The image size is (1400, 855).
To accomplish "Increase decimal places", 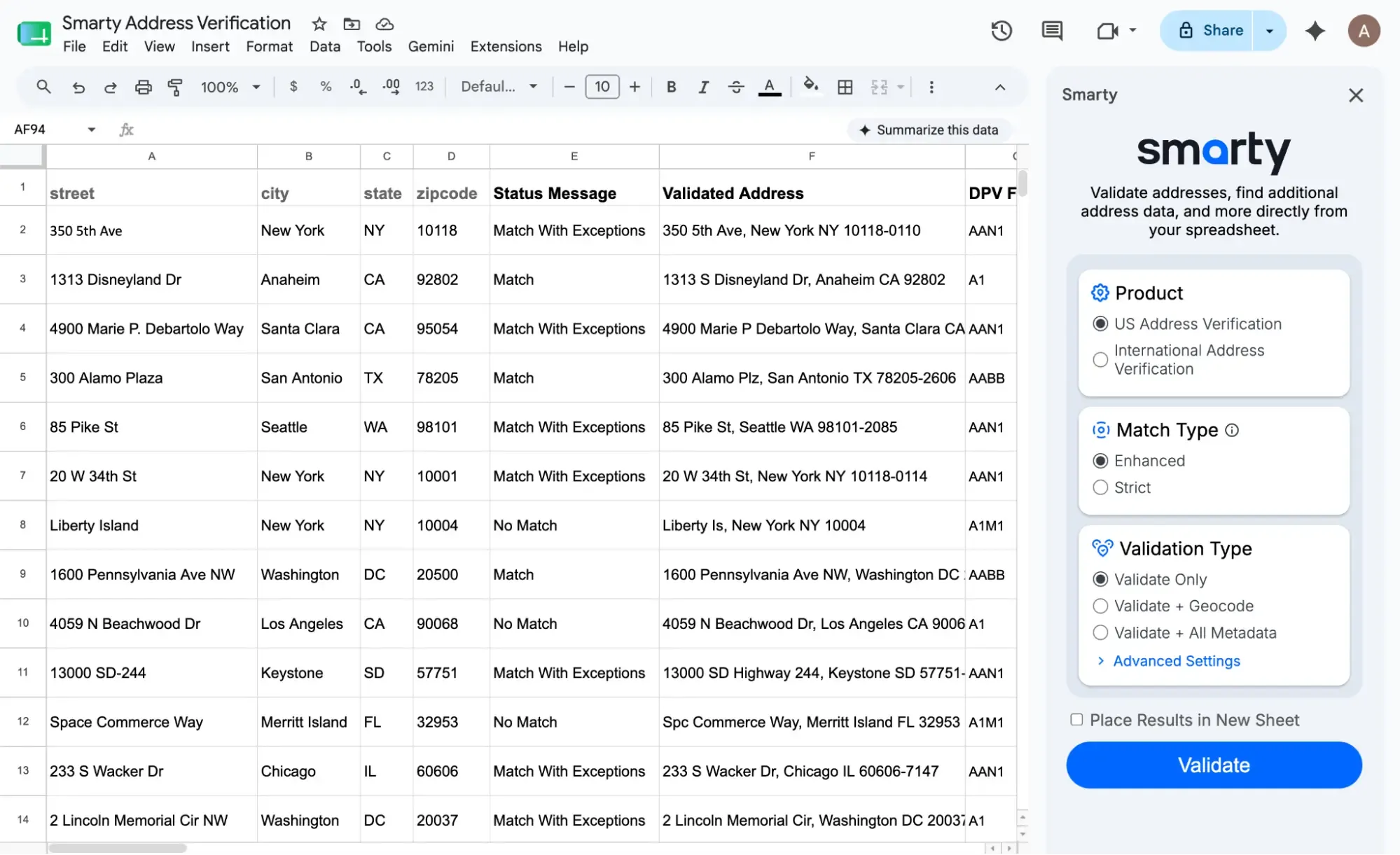I will click(x=391, y=87).
